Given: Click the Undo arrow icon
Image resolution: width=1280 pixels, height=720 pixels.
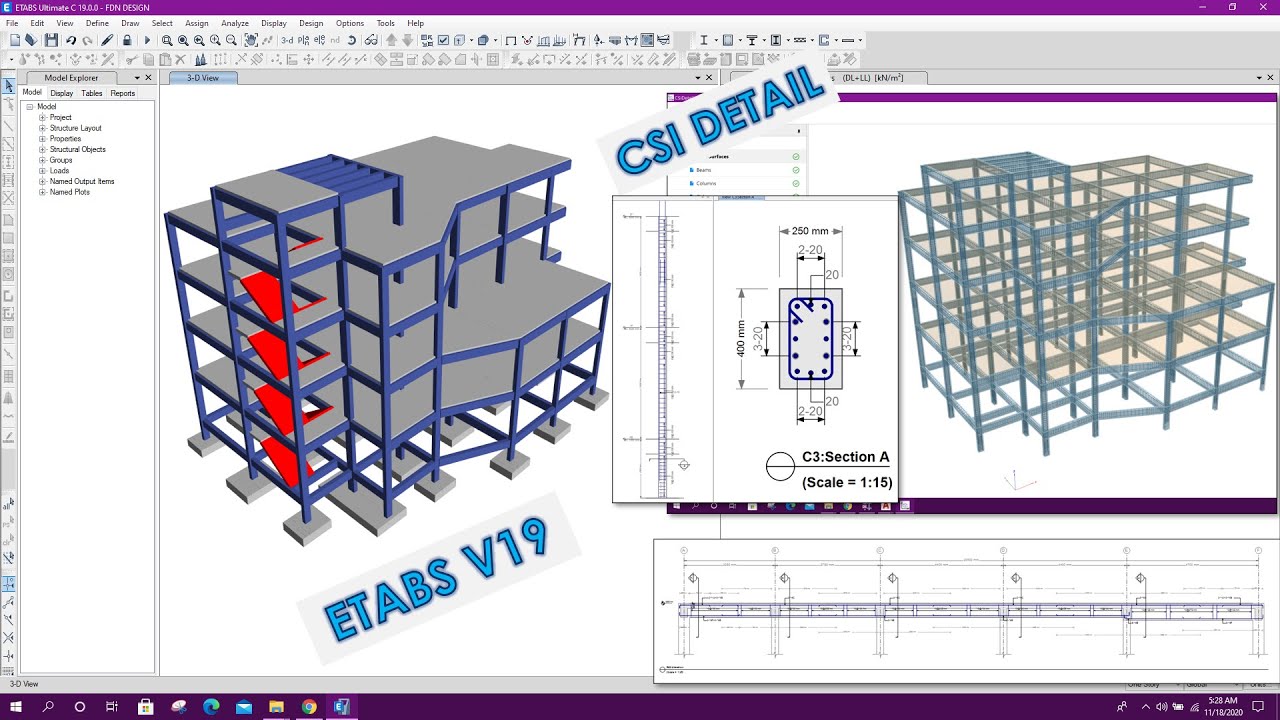Looking at the screenshot, I should (71, 40).
